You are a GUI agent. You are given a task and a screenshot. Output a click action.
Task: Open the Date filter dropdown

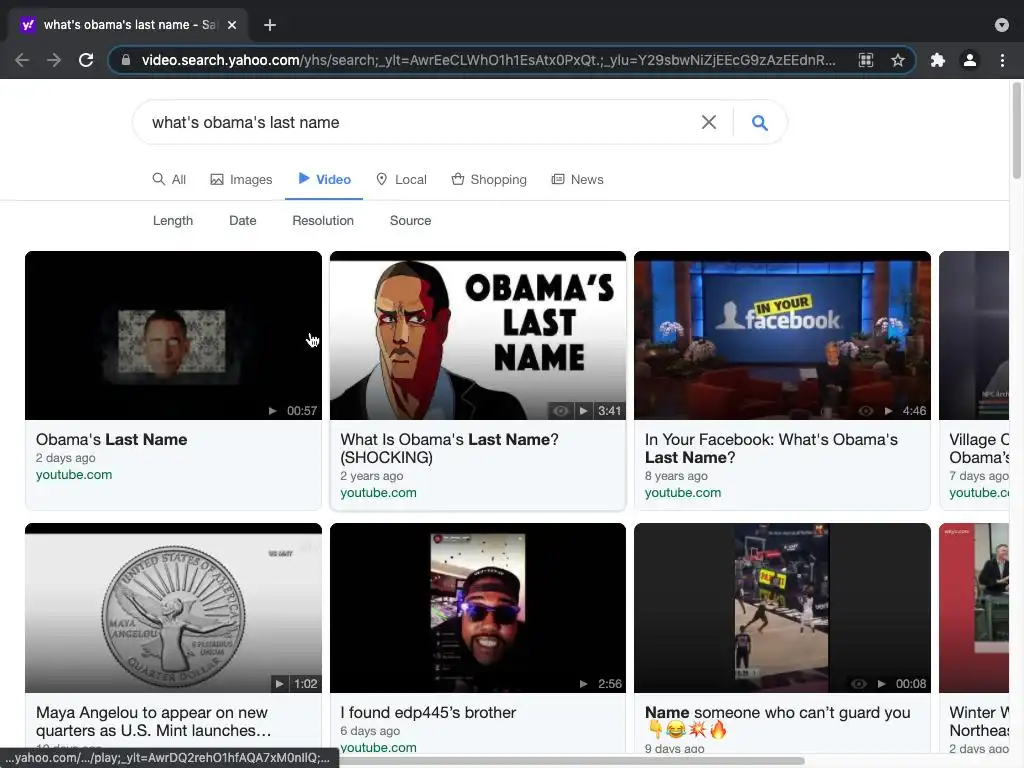(243, 221)
